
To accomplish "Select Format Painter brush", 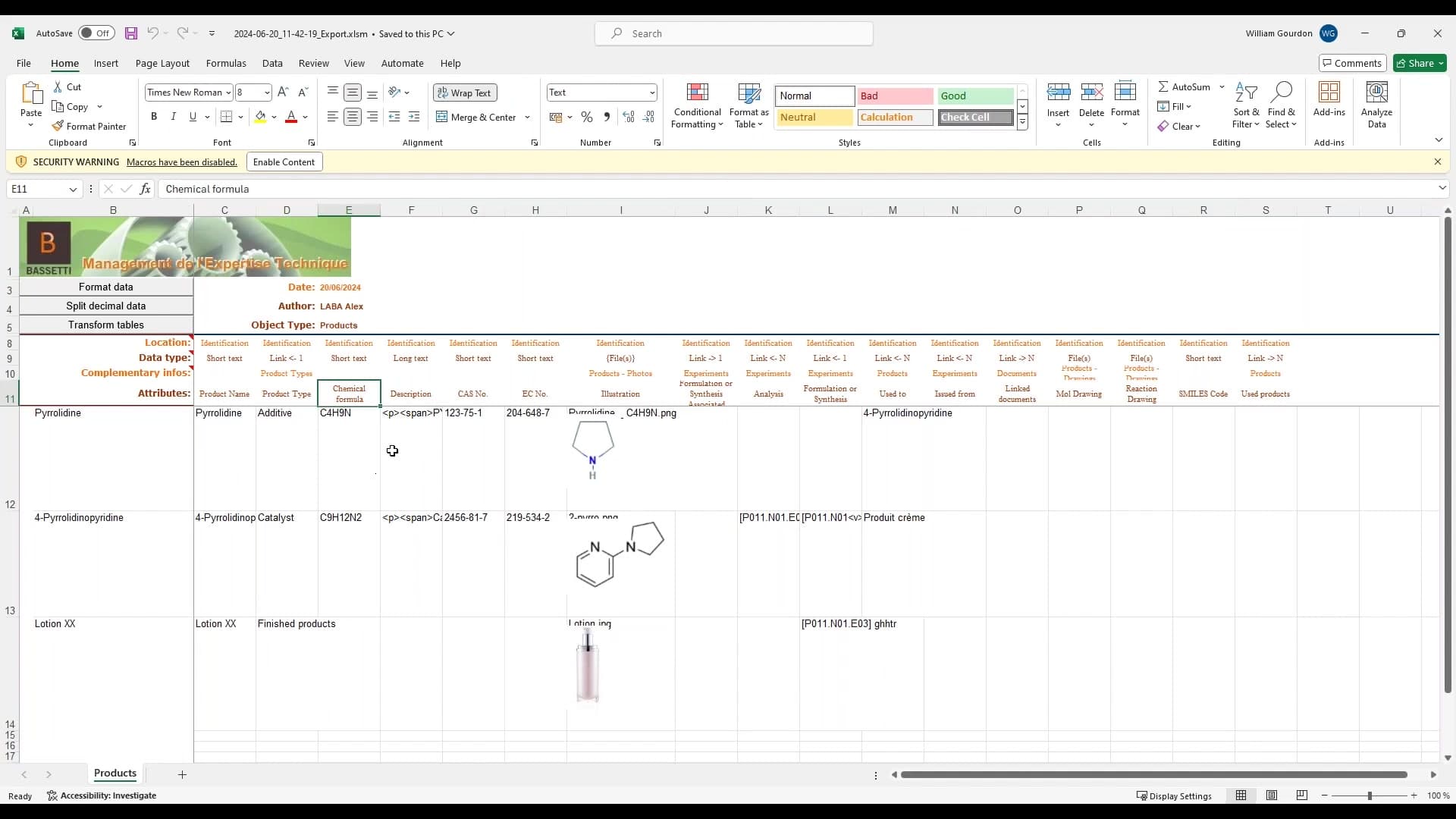I will click(x=89, y=127).
